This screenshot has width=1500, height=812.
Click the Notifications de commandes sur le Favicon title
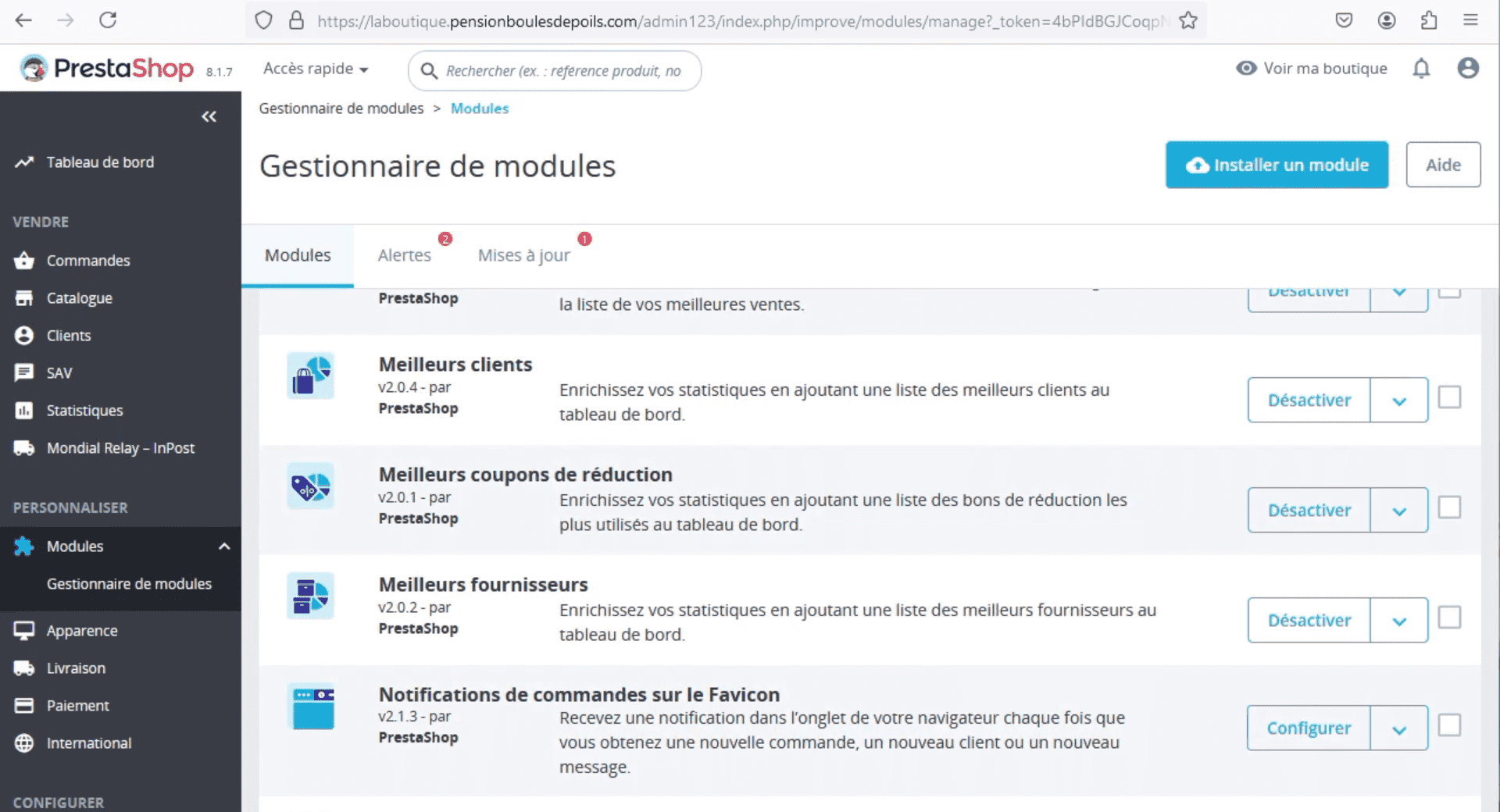point(579,695)
